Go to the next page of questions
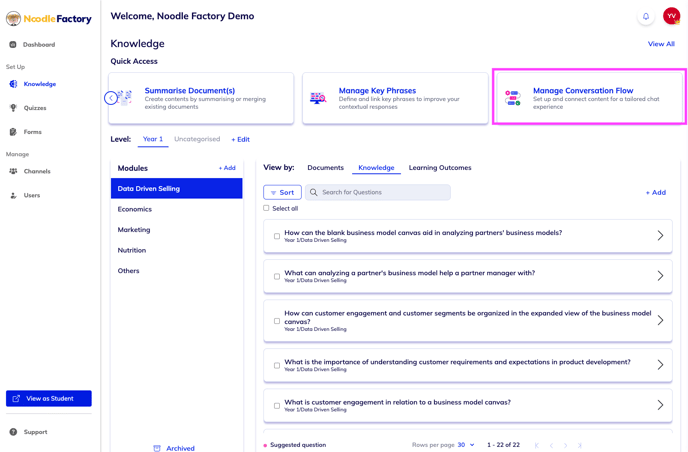Screen dimensions: 688x452 (565, 445)
